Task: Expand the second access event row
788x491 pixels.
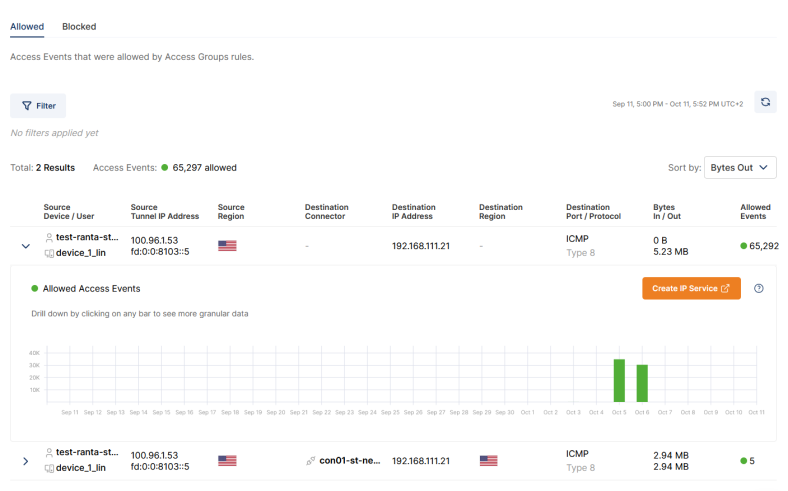Action: point(25,461)
